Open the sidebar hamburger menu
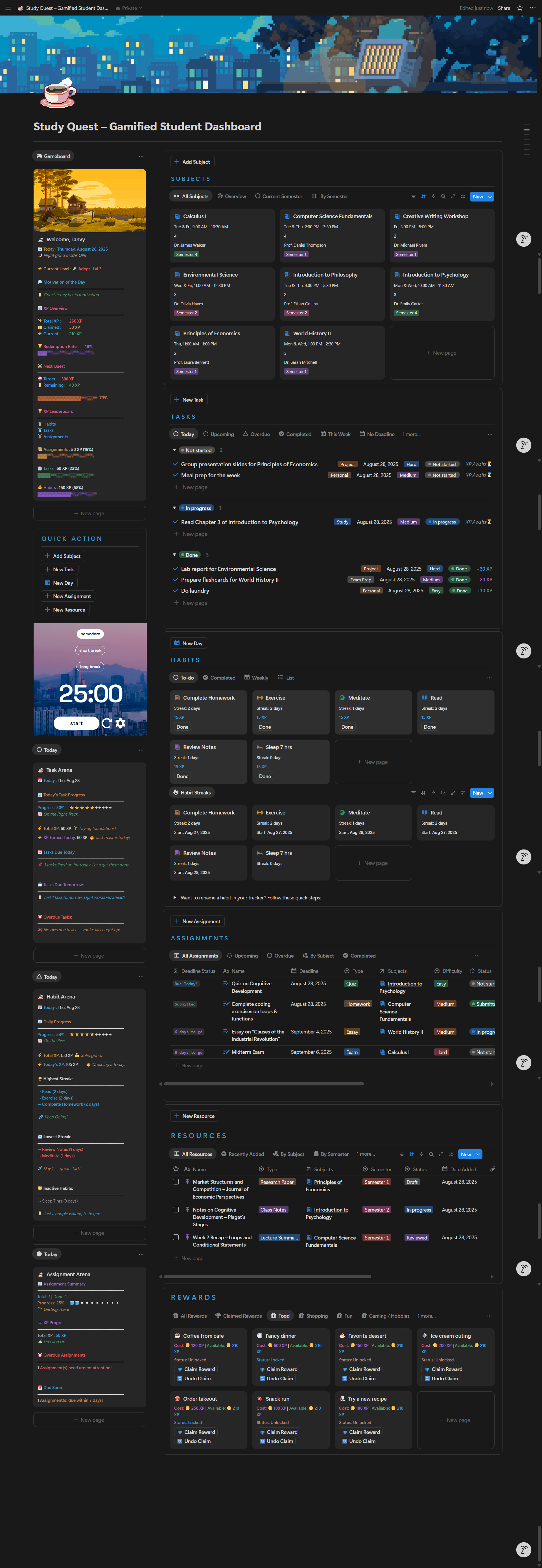 pyautogui.click(x=8, y=8)
